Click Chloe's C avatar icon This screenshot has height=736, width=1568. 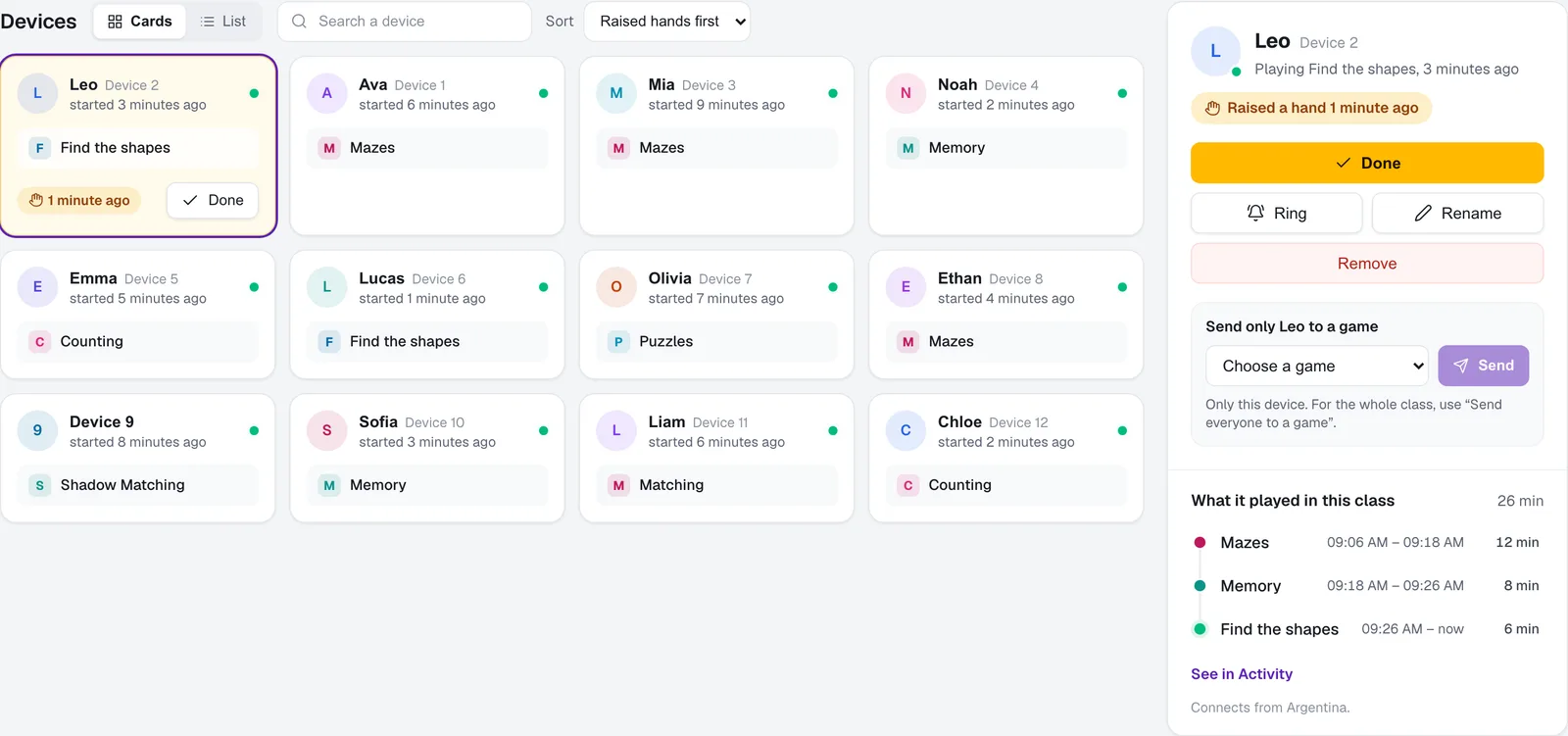coord(906,430)
